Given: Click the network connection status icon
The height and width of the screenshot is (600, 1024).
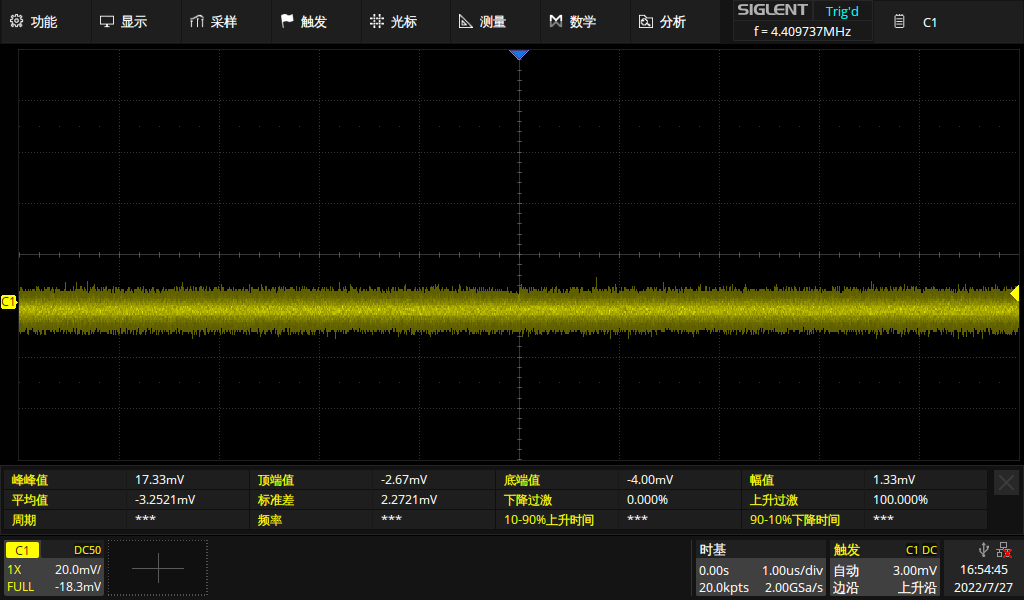Looking at the screenshot, I should click(1003, 549).
